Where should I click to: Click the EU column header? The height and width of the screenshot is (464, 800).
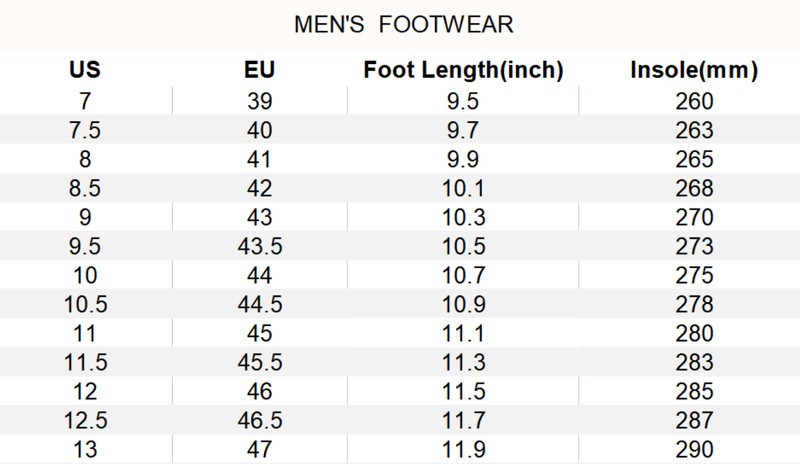[259, 72]
